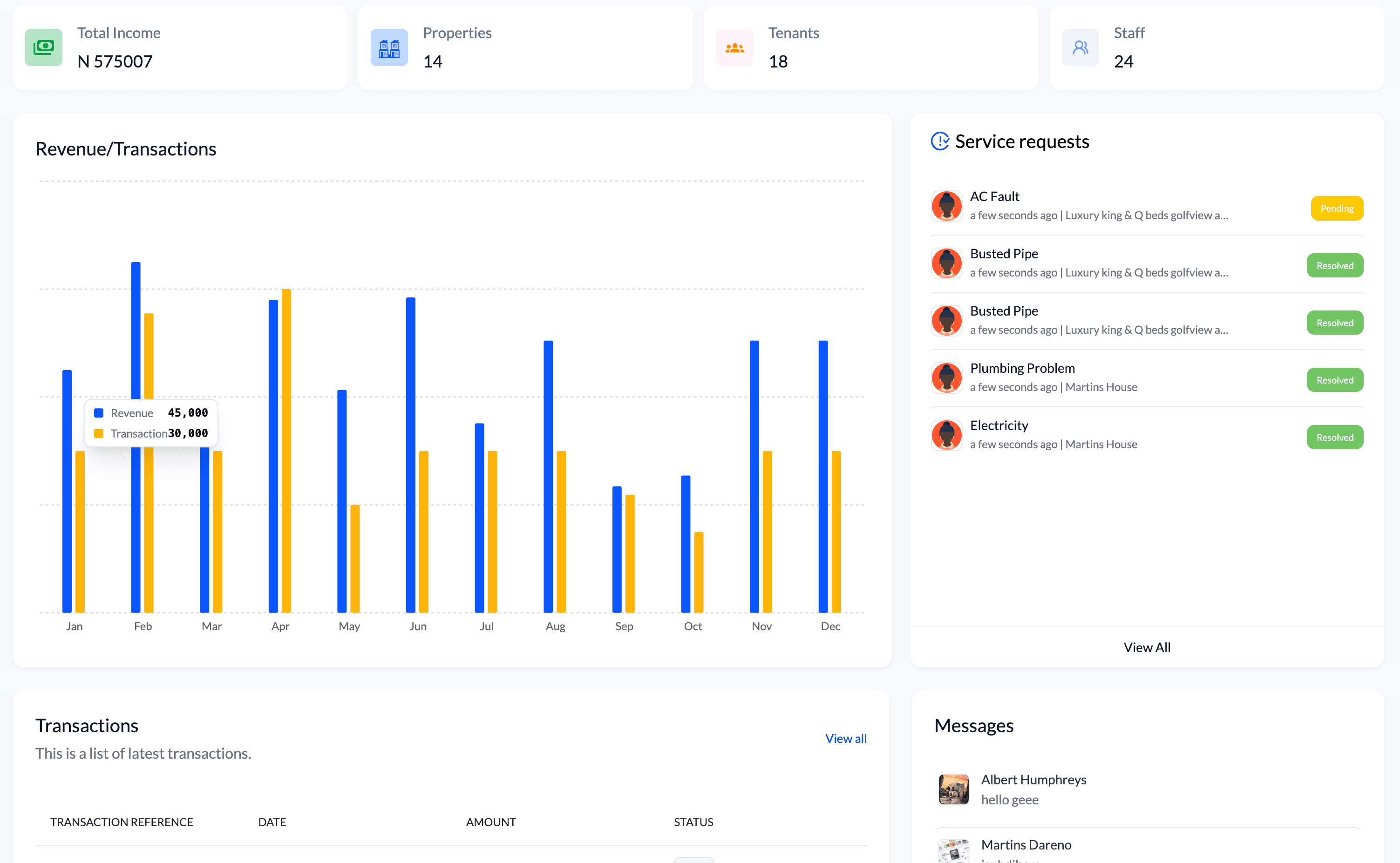Click Resolved badge on Plumbing Problem
The image size is (1400, 863).
tap(1334, 380)
